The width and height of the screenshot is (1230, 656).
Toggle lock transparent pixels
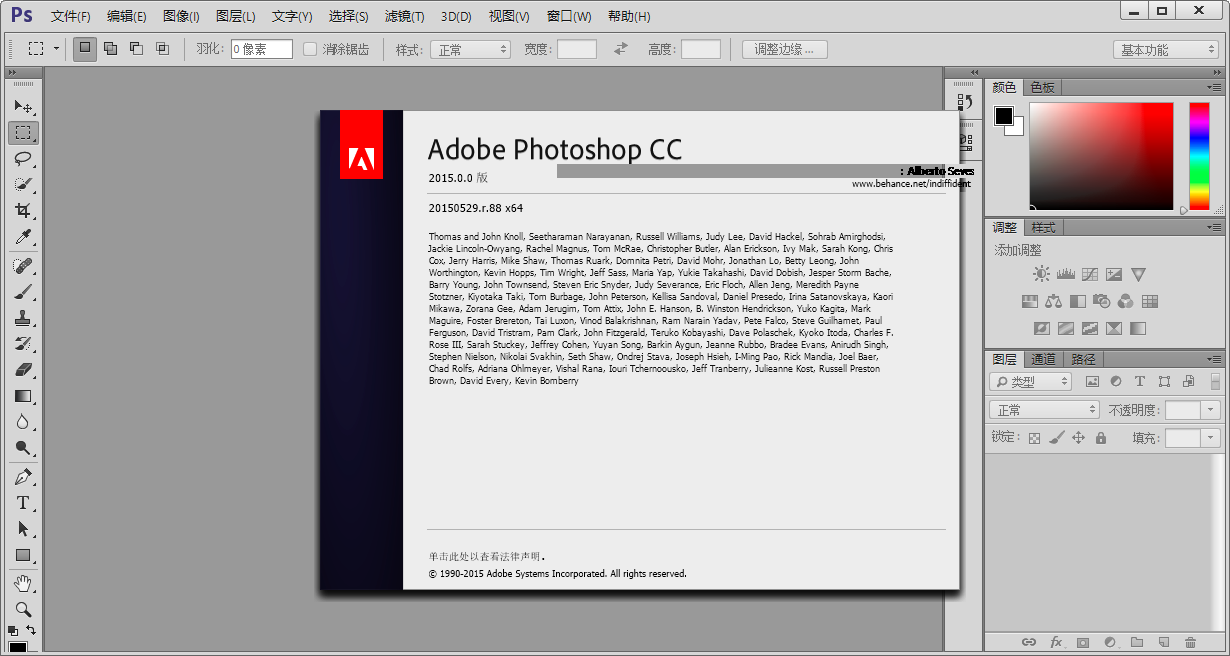coord(1035,438)
